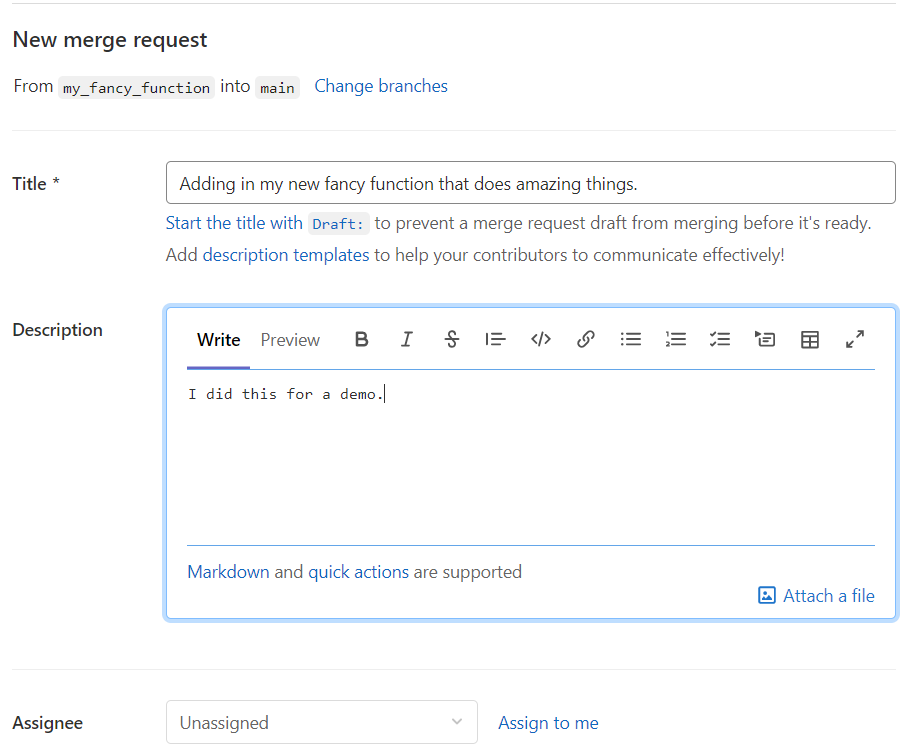Click the italic formatting icon
Image resolution: width=915 pixels, height=753 pixels.
(406, 340)
